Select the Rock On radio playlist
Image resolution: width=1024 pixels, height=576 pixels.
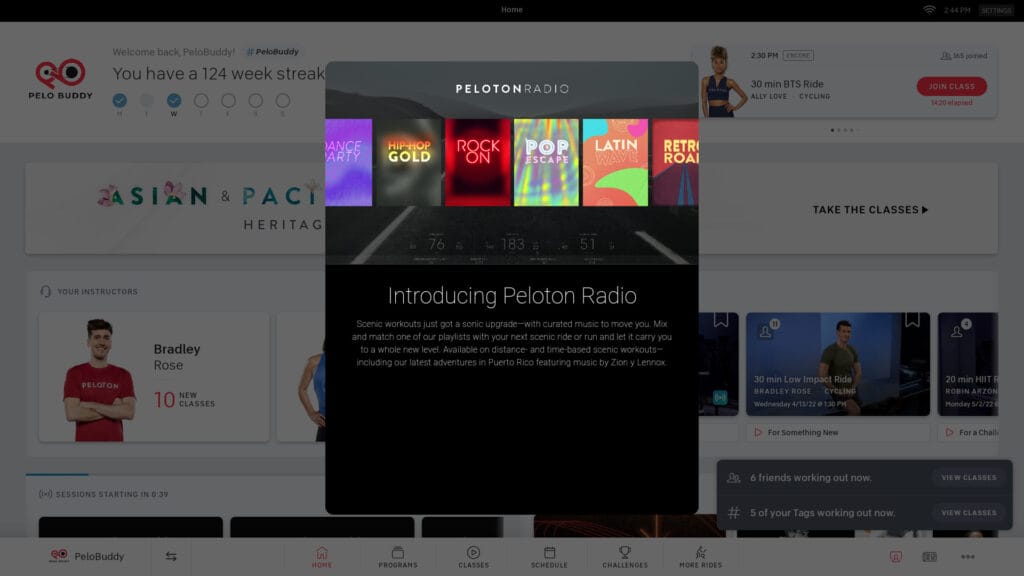click(478, 162)
